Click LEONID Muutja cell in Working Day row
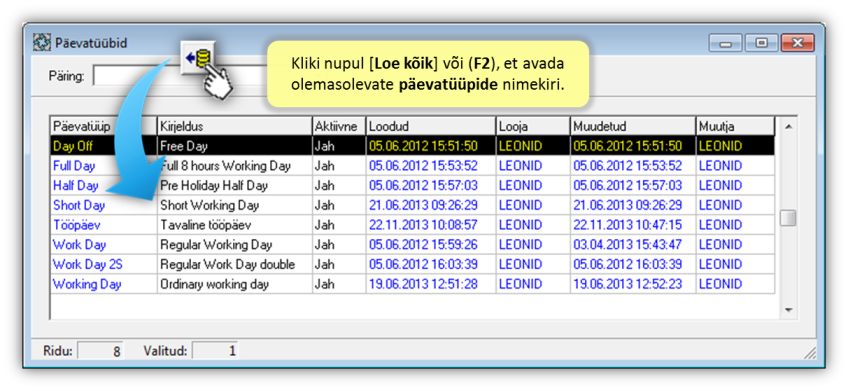848x391 pixels. (x=736, y=284)
